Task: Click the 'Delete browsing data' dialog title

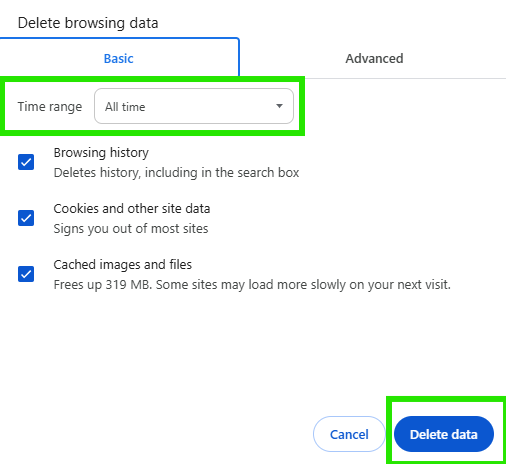Action: point(88,23)
